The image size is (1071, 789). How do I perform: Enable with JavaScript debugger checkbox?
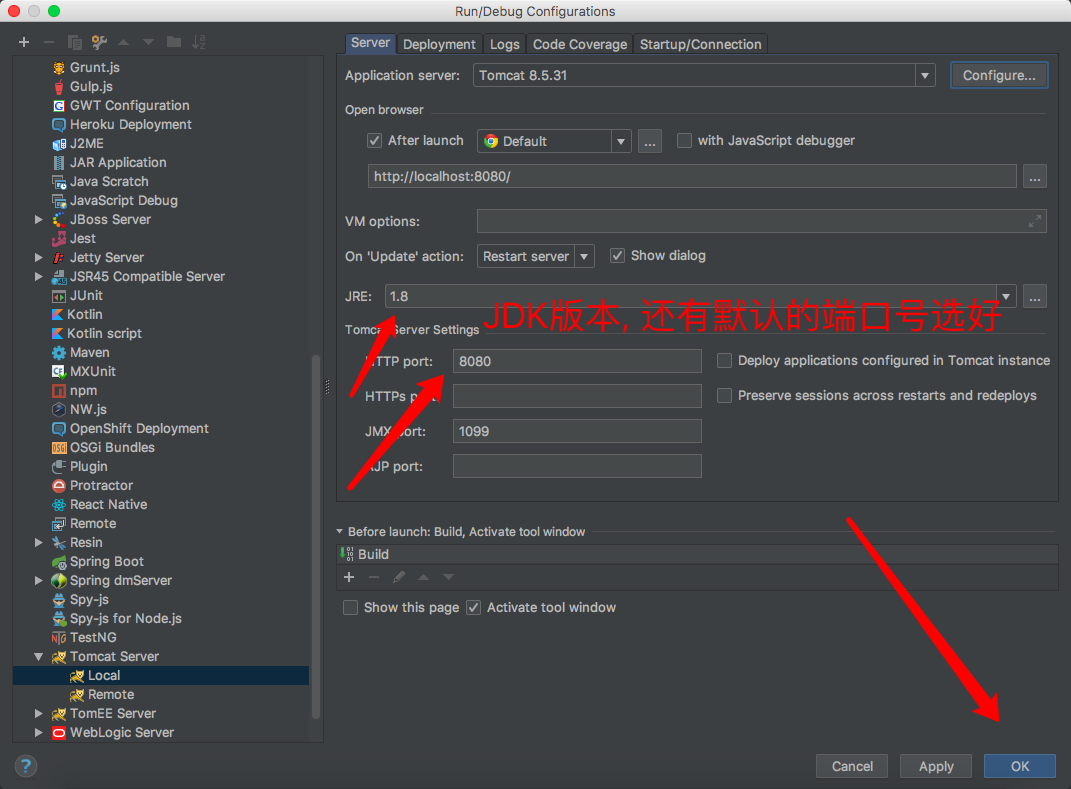pos(684,141)
